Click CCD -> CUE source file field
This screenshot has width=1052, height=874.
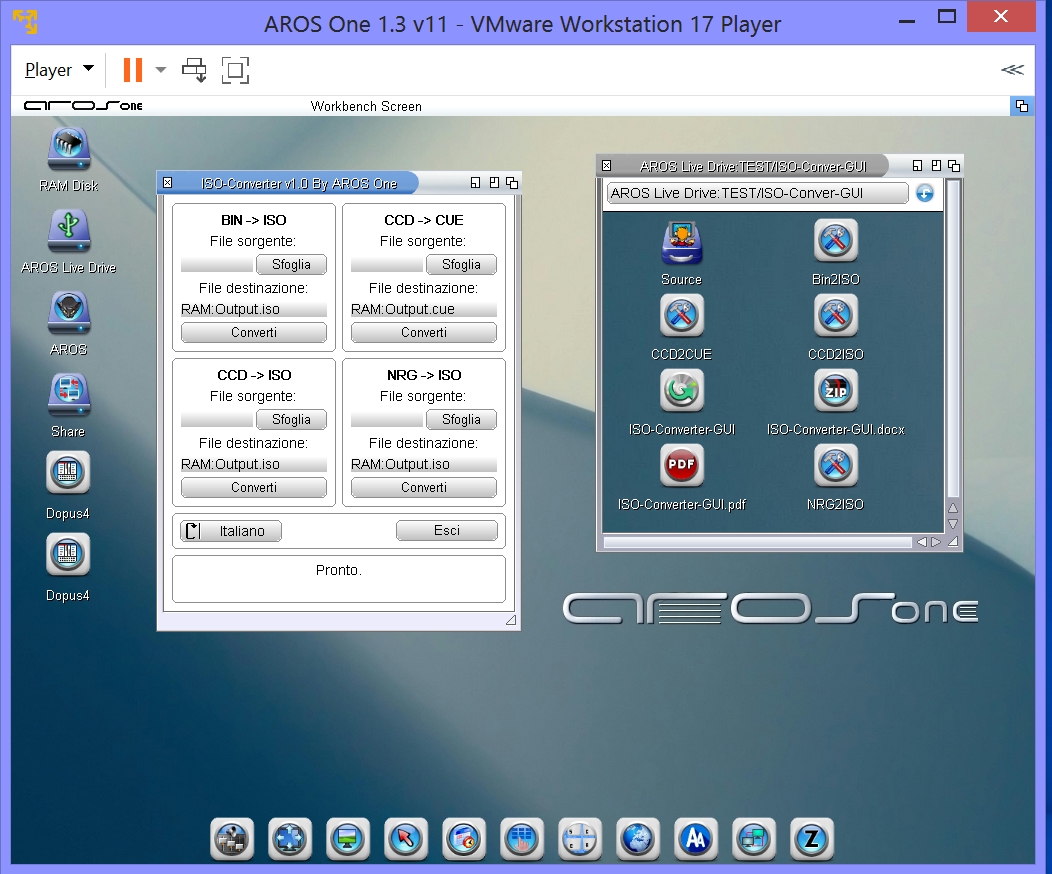(387, 264)
